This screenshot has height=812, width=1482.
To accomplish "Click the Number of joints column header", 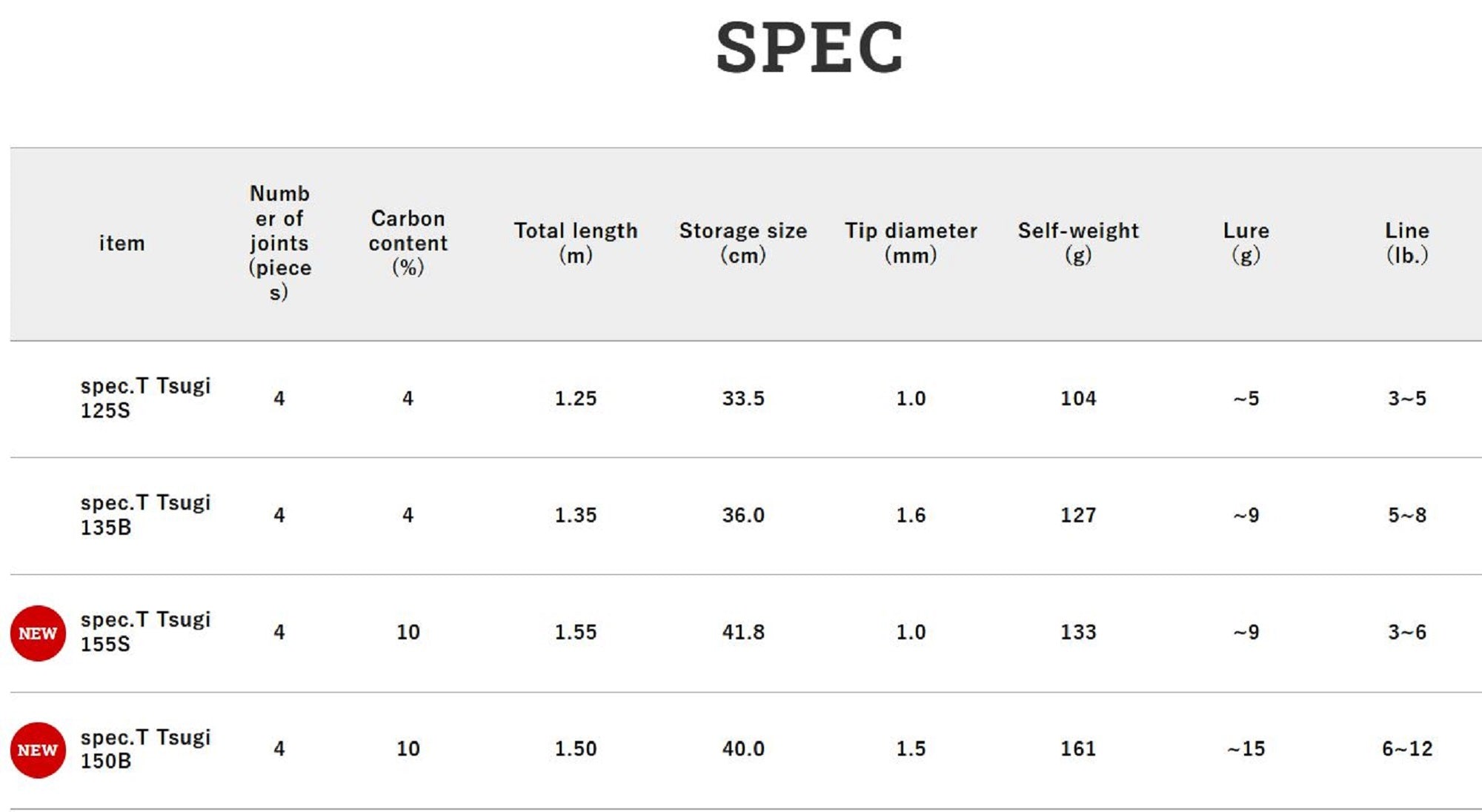I will point(279,243).
